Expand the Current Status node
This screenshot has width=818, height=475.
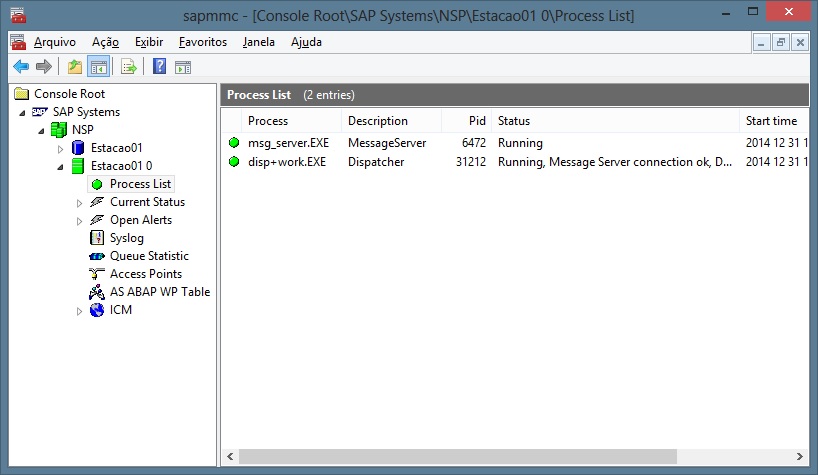(x=80, y=202)
